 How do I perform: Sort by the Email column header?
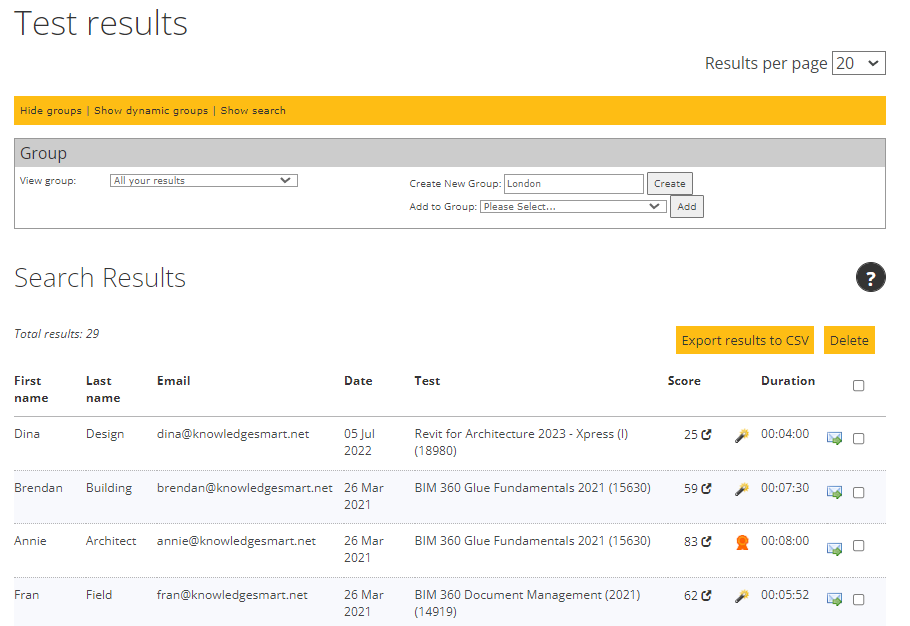tap(174, 381)
